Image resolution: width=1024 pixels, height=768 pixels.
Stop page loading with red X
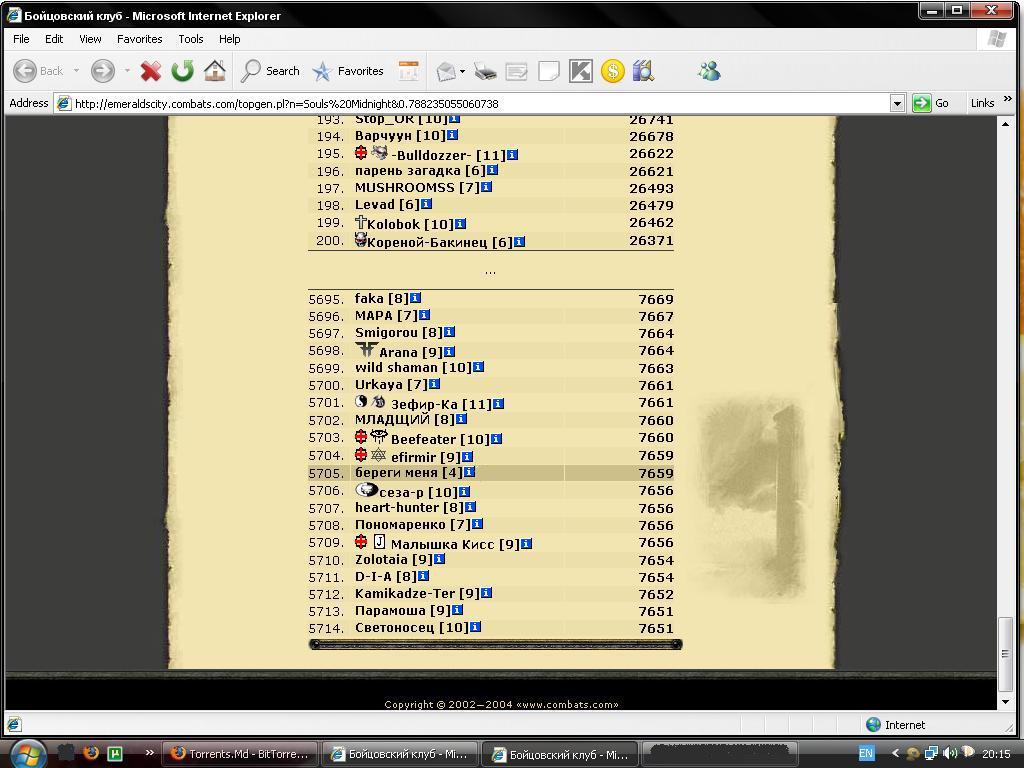pos(151,71)
